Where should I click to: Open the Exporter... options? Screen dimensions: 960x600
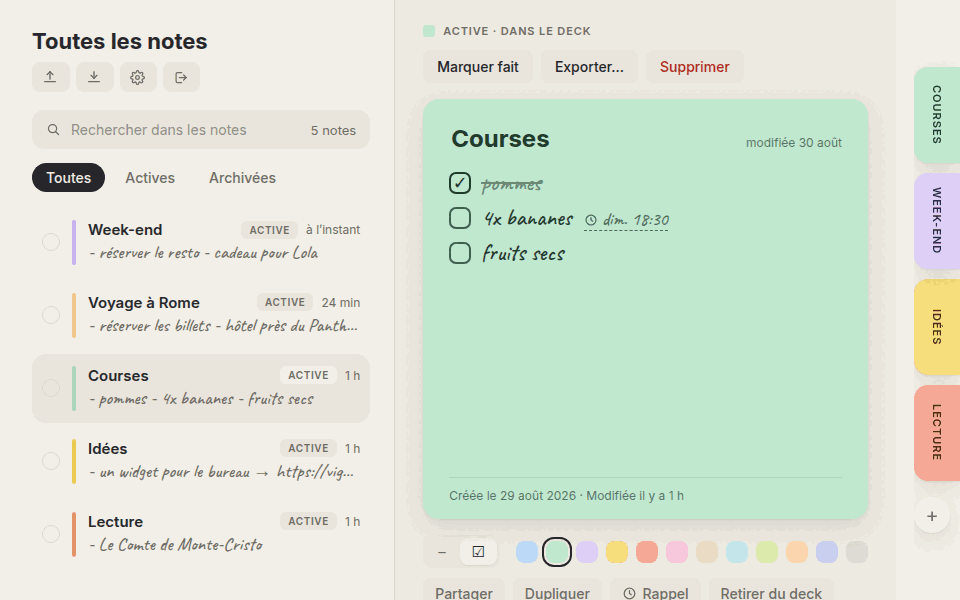pos(589,67)
